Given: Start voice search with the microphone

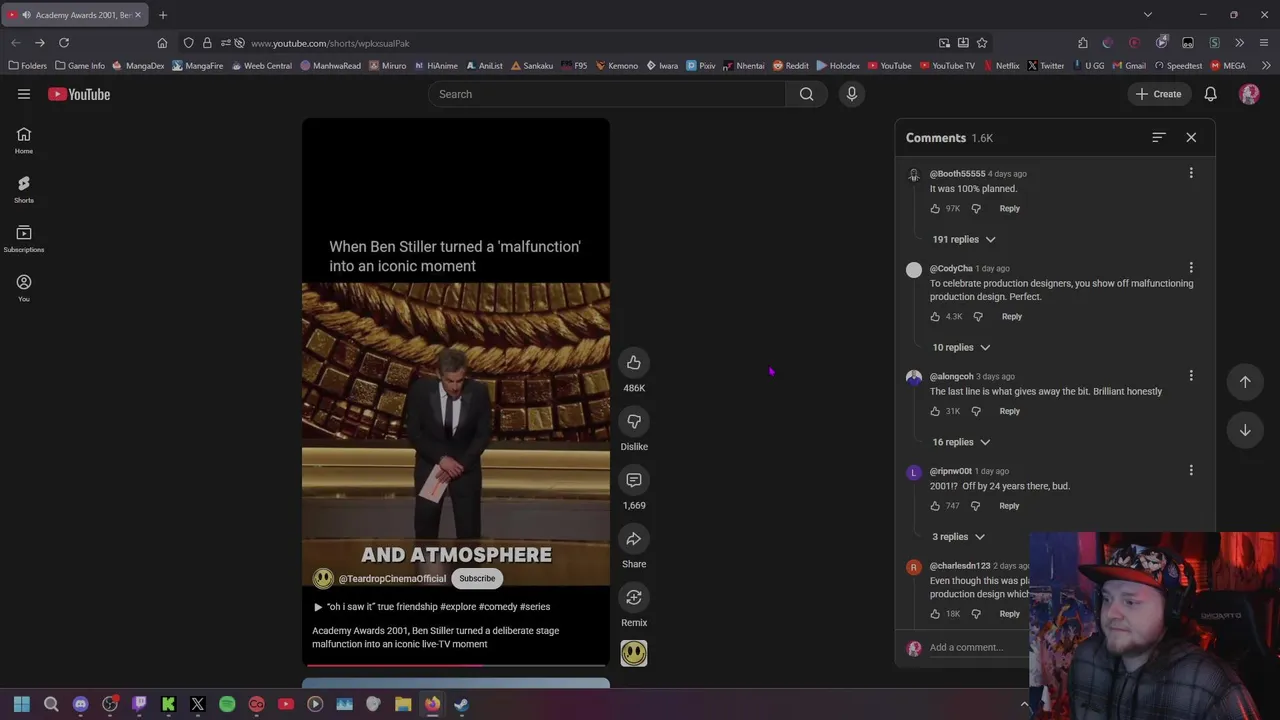Looking at the screenshot, I should tap(852, 94).
